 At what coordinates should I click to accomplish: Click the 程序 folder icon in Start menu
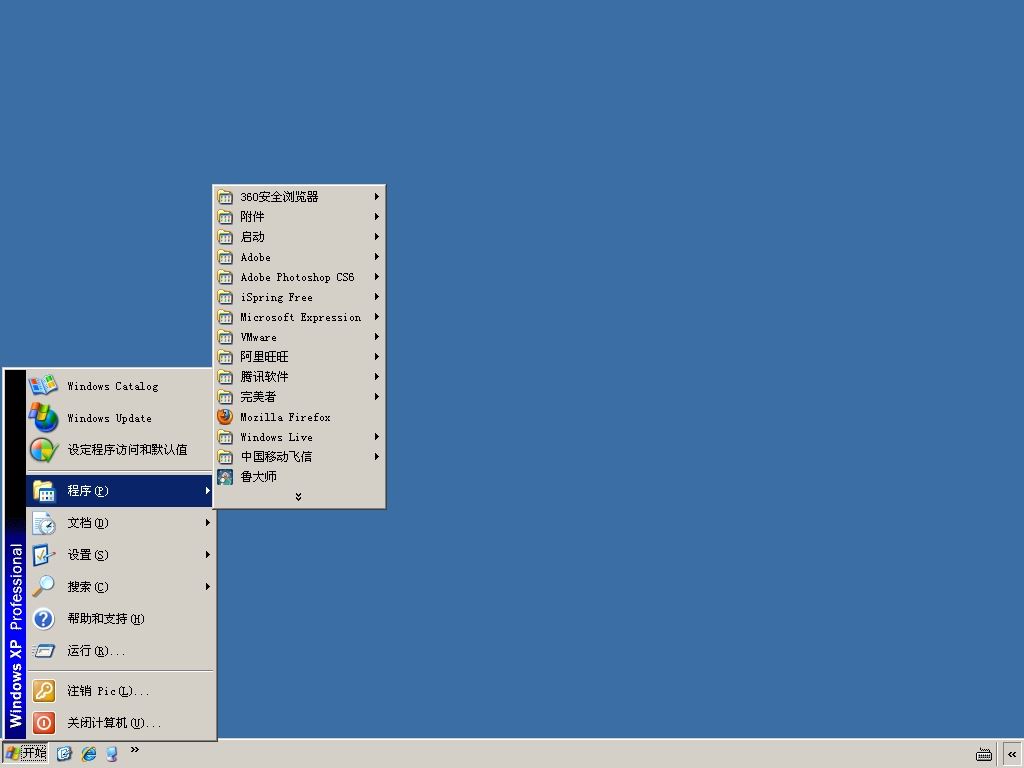[x=44, y=491]
